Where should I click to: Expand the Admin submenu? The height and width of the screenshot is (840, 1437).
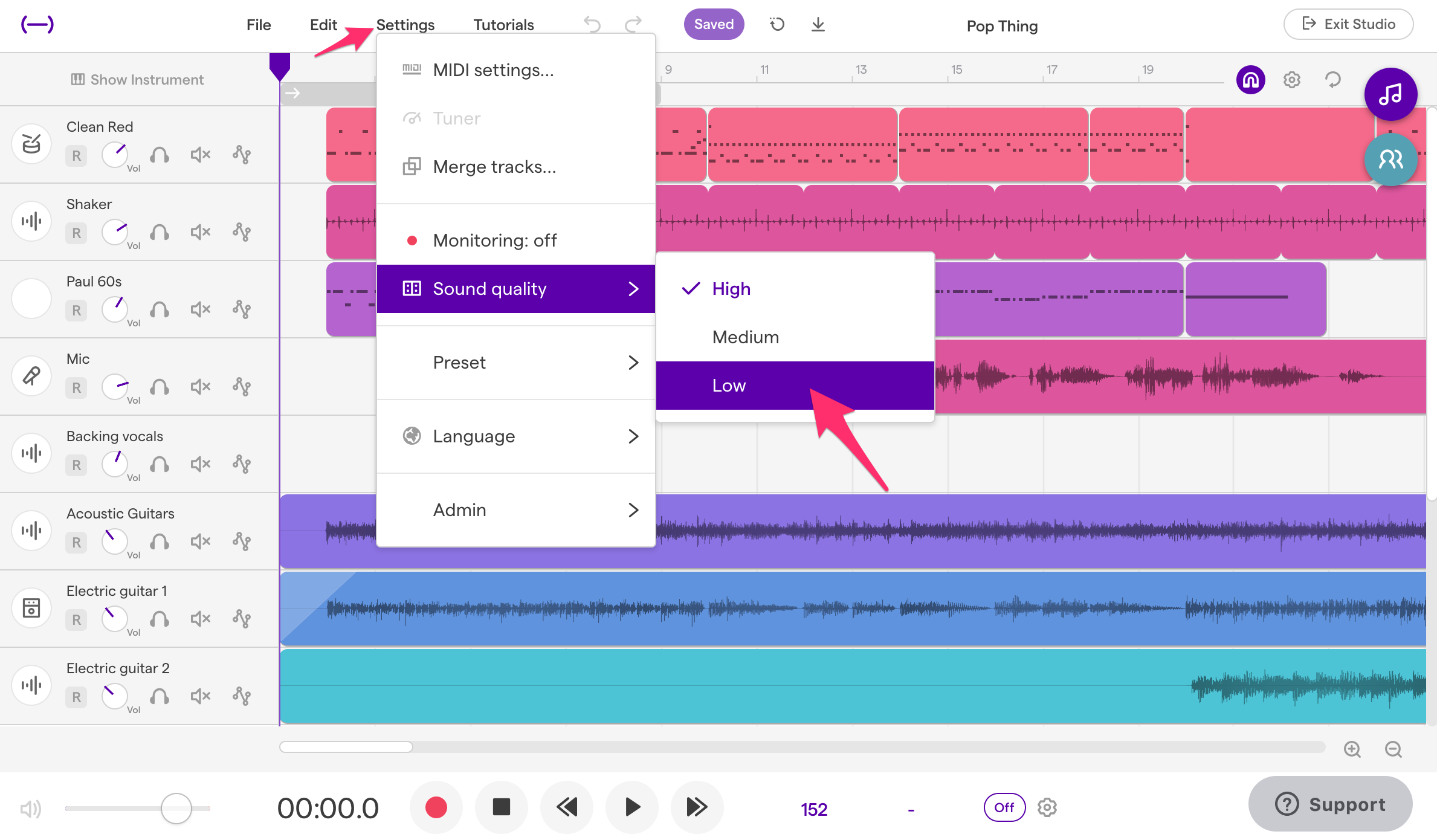[x=516, y=510]
